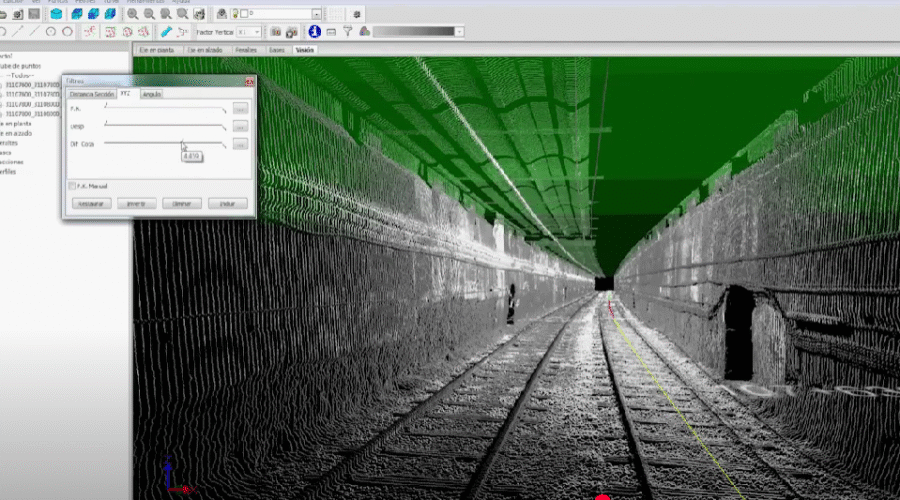Screen dimensions: 900x500
Task: Open the layer selector dropdown
Action: (x=316, y=14)
